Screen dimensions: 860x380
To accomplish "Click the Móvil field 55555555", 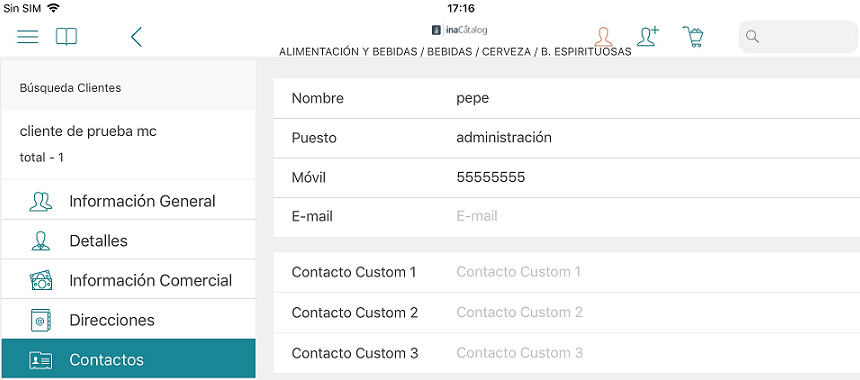I will pyautogui.click(x=567, y=177).
